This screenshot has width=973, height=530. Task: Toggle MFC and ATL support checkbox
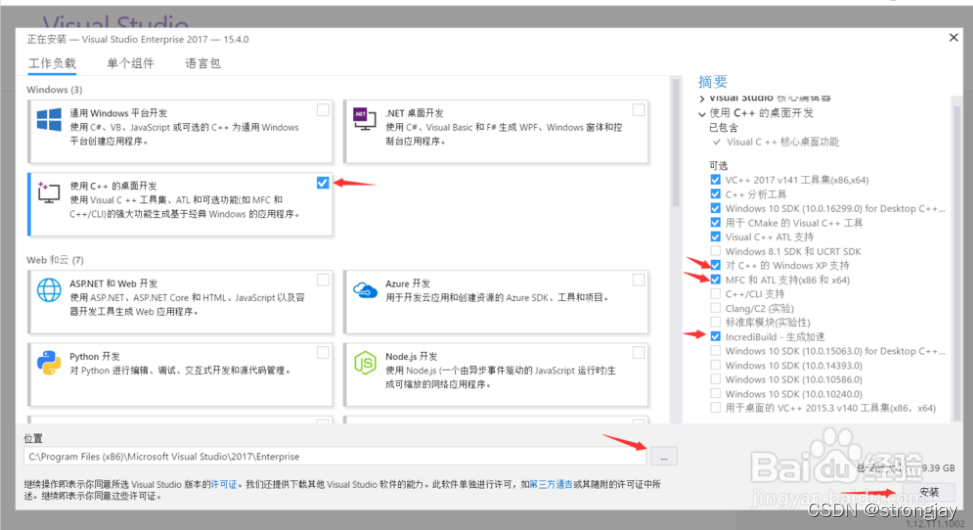click(715, 280)
